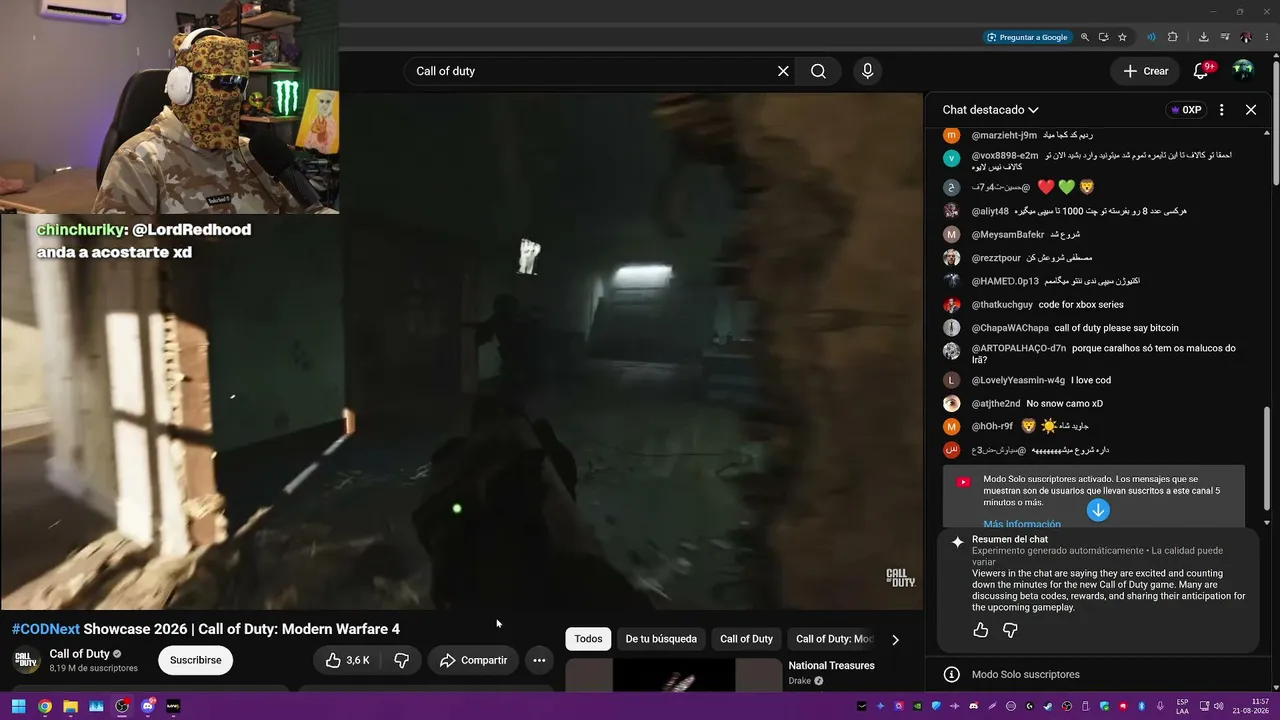Open the #CODNext hashtag link
Viewport: 1280px width, 720px height.
46,629
